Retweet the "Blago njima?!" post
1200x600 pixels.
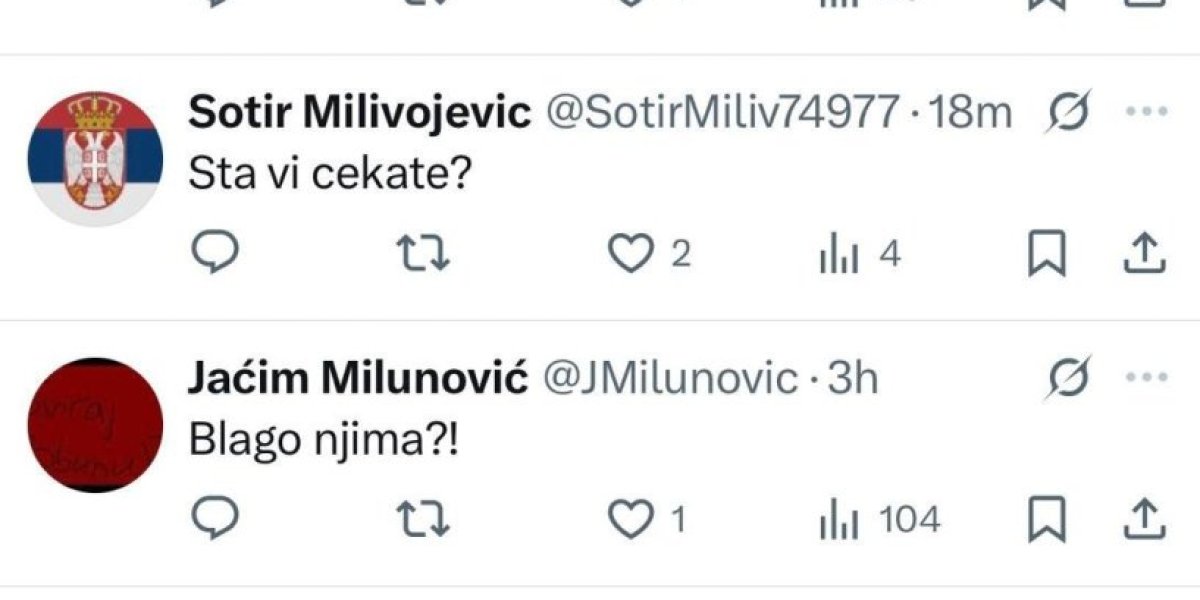[x=420, y=516]
